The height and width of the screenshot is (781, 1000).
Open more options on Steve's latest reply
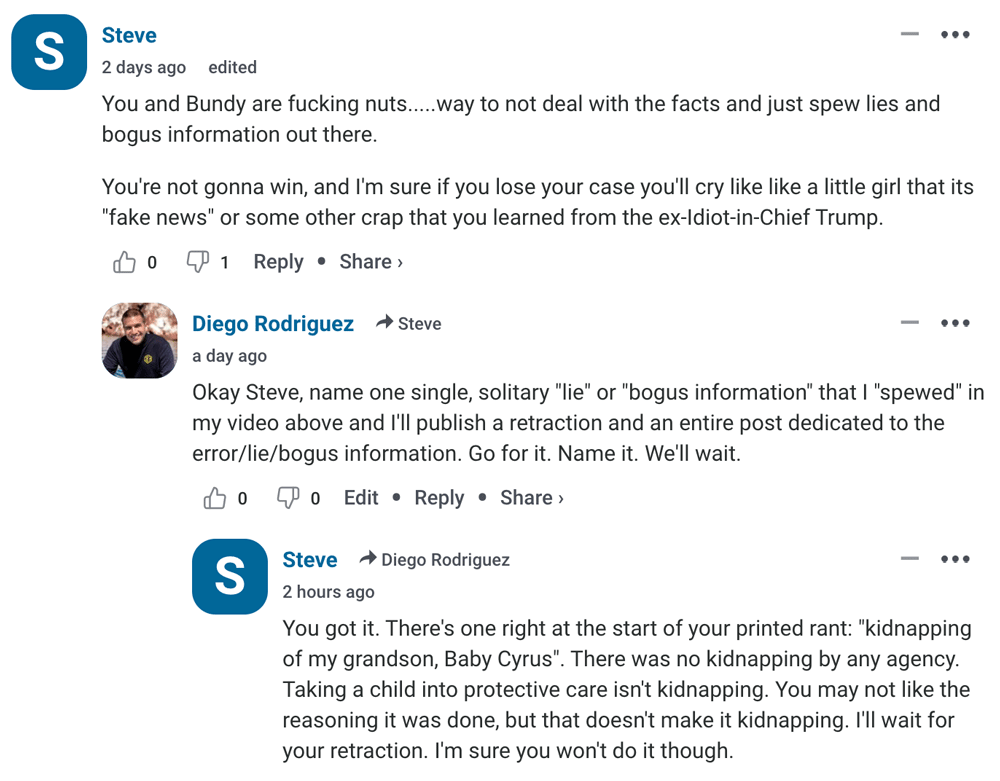click(955, 559)
